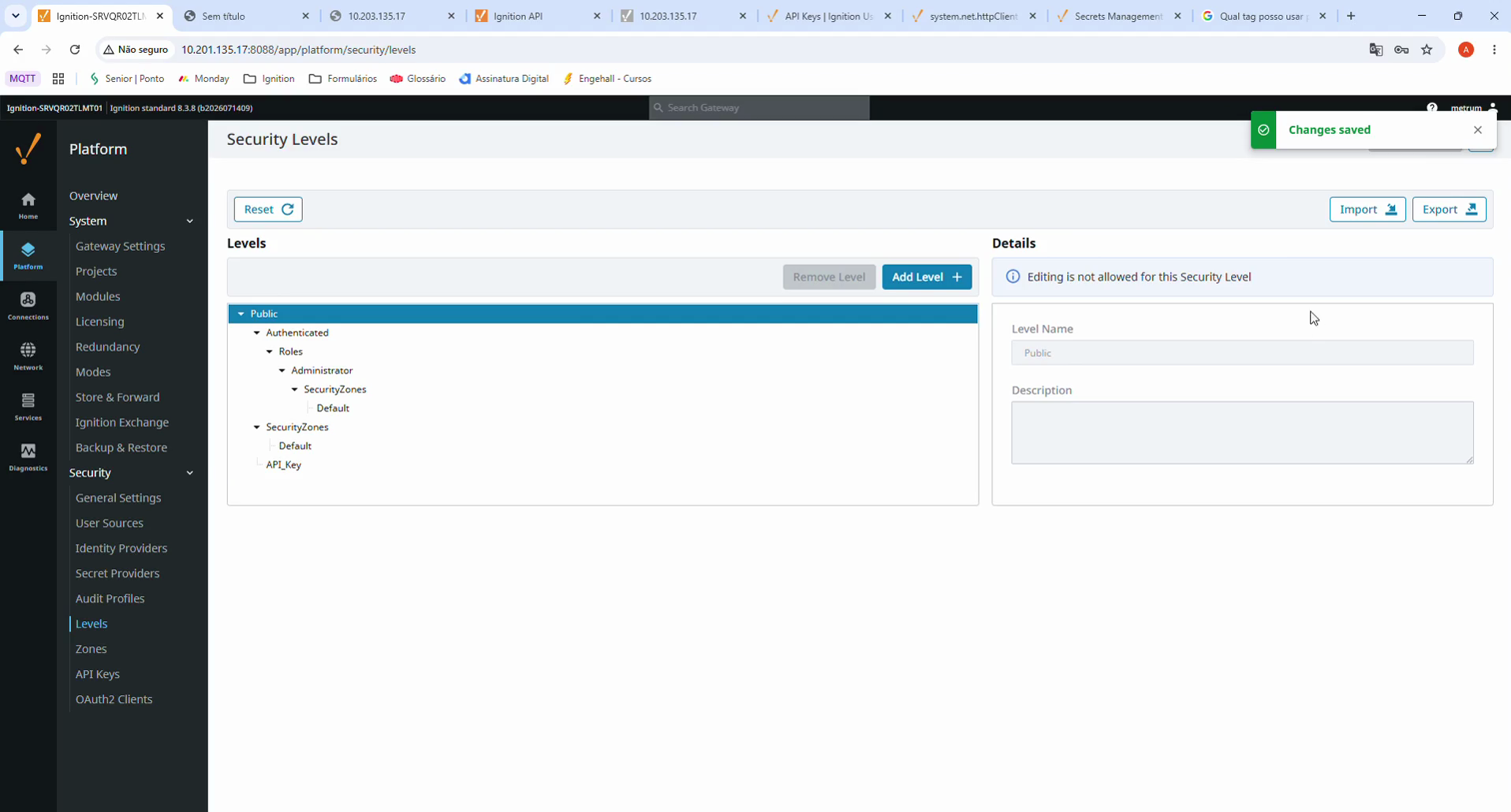Bookmark this page with star icon
The width and height of the screenshot is (1511, 812).
click(1427, 50)
